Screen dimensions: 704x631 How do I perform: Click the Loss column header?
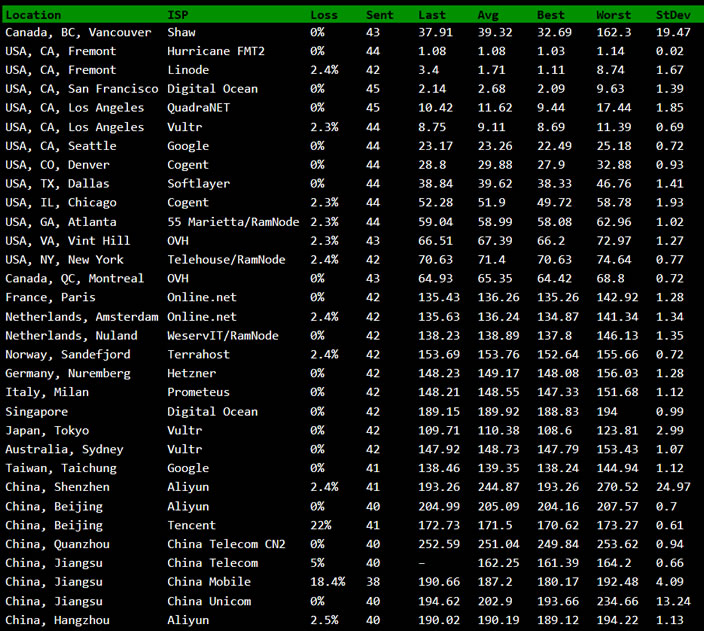click(x=324, y=15)
